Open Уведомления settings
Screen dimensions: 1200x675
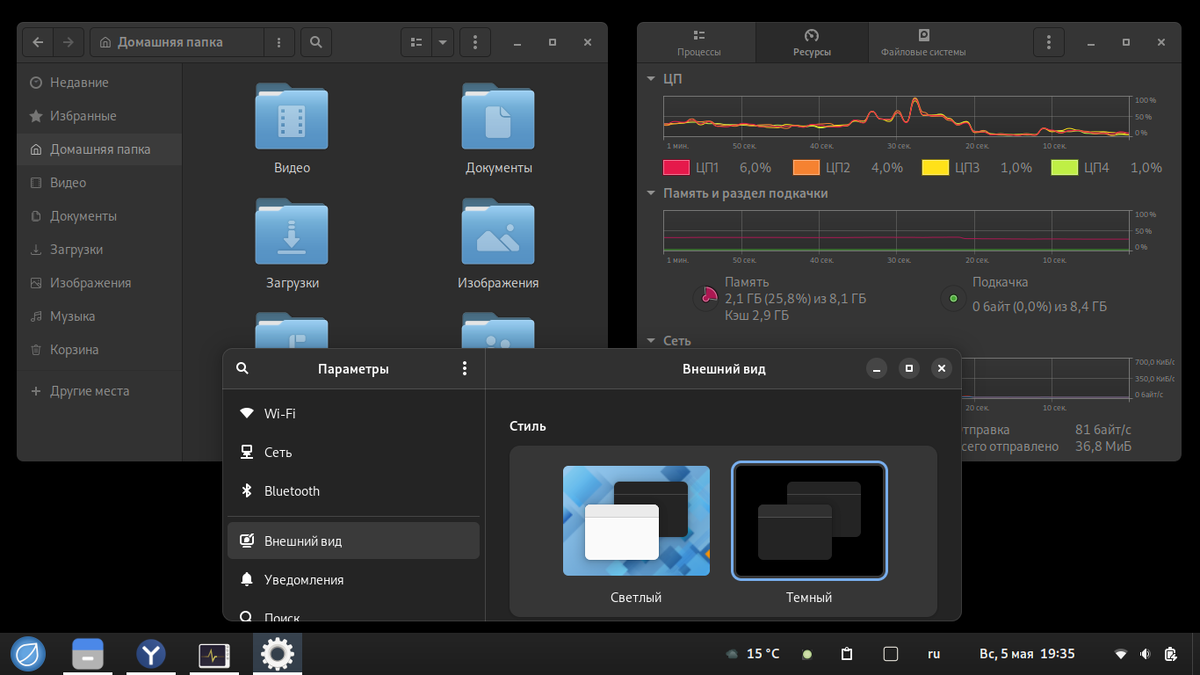354,580
